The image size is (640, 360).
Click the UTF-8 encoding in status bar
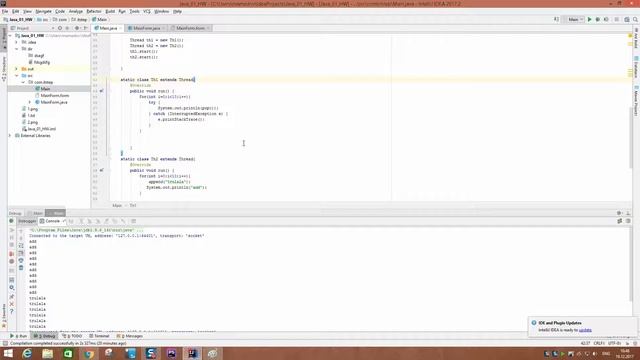pos(613,343)
